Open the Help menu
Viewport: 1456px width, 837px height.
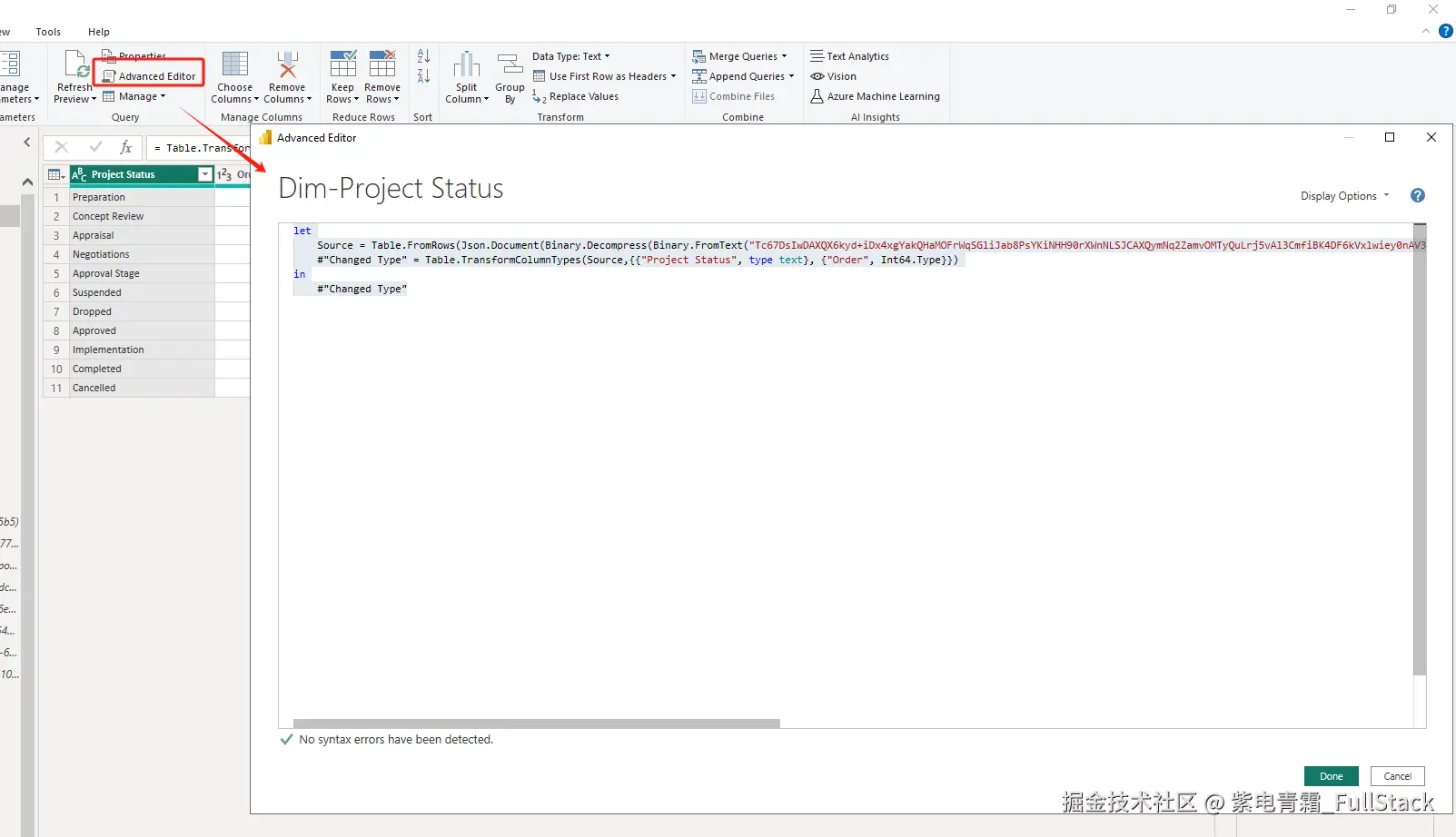[x=99, y=32]
